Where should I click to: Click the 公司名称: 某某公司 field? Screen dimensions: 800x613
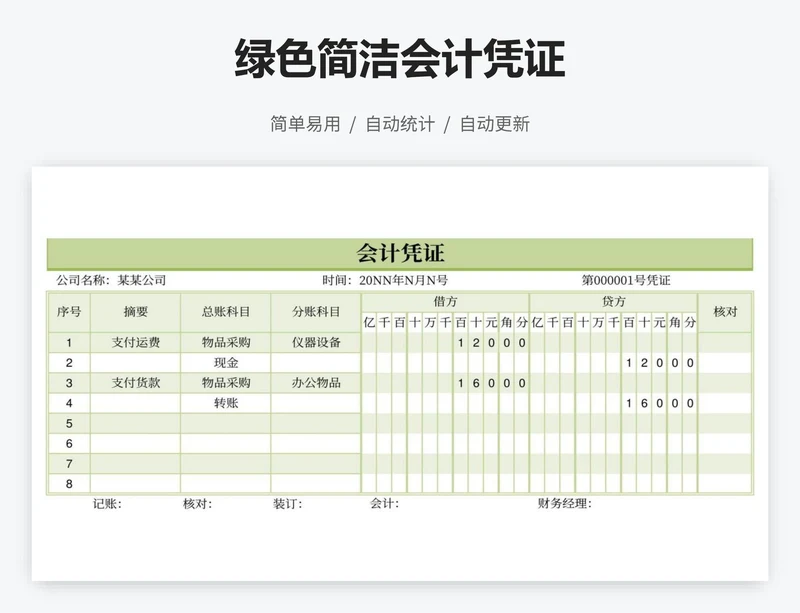(111, 280)
